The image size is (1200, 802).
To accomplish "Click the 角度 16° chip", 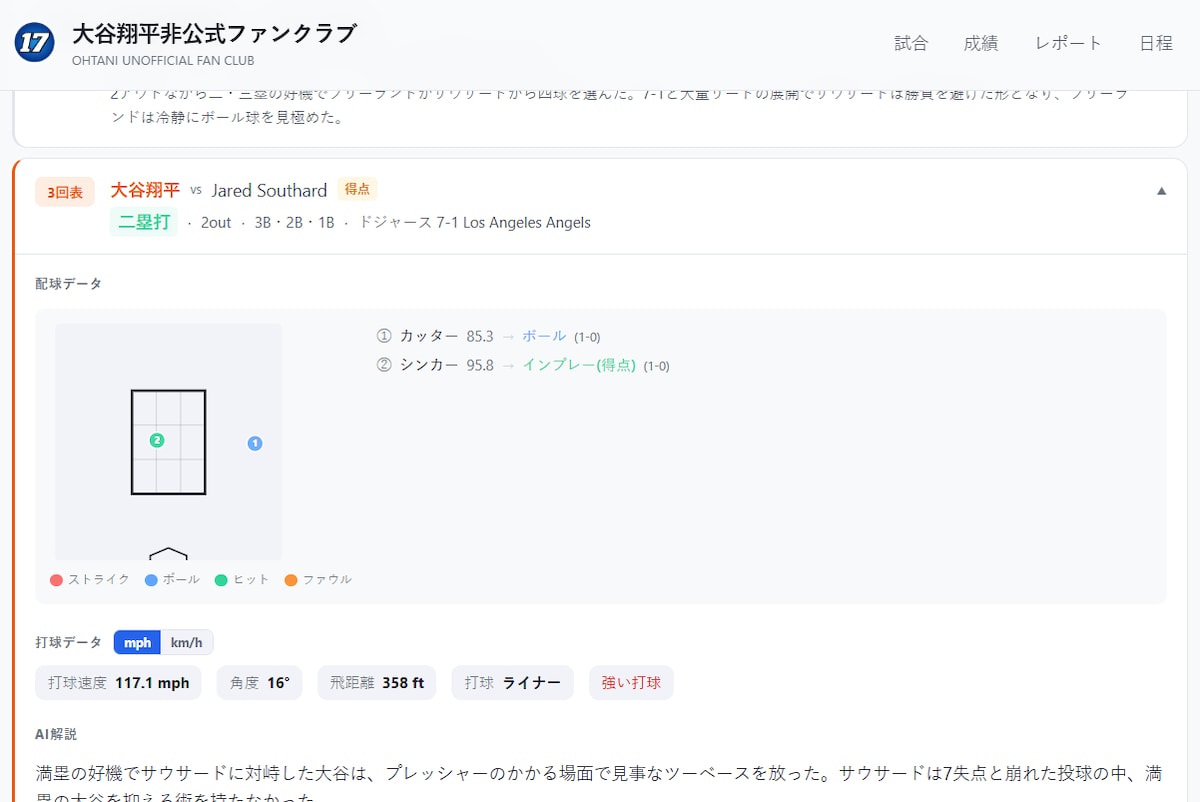I will click(259, 683).
